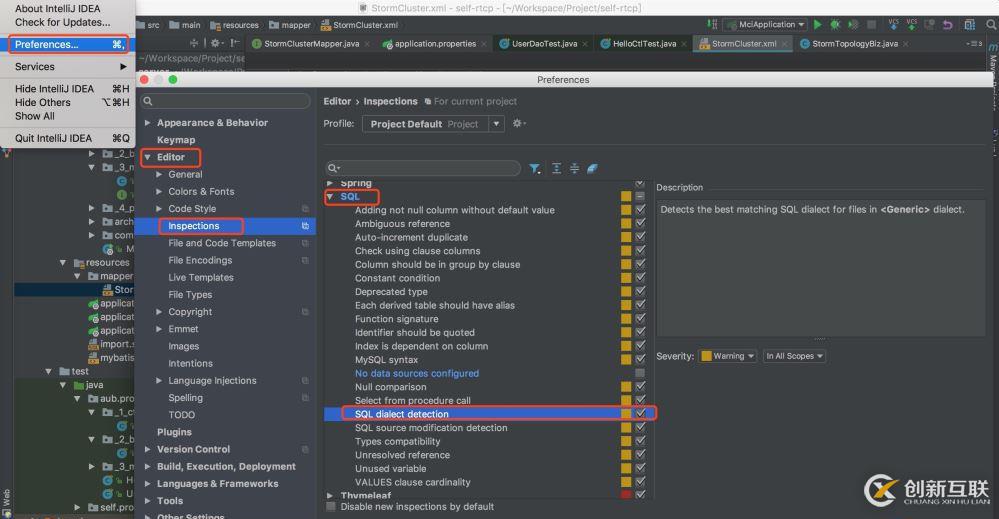Start debugging with the Debug bug icon

[x=833, y=24]
